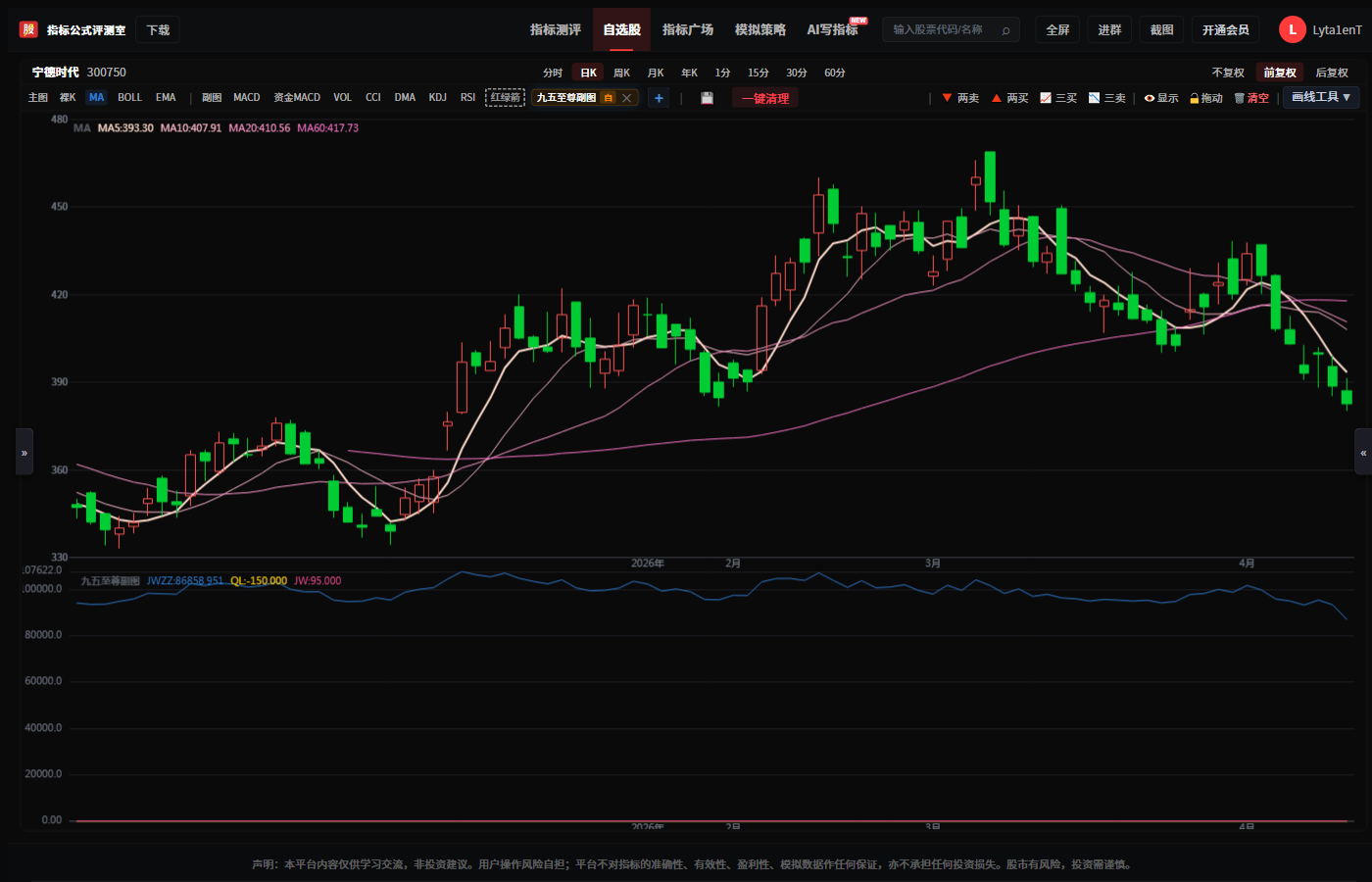
Task: Click the 一键清理 button
Action: tap(765, 98)
